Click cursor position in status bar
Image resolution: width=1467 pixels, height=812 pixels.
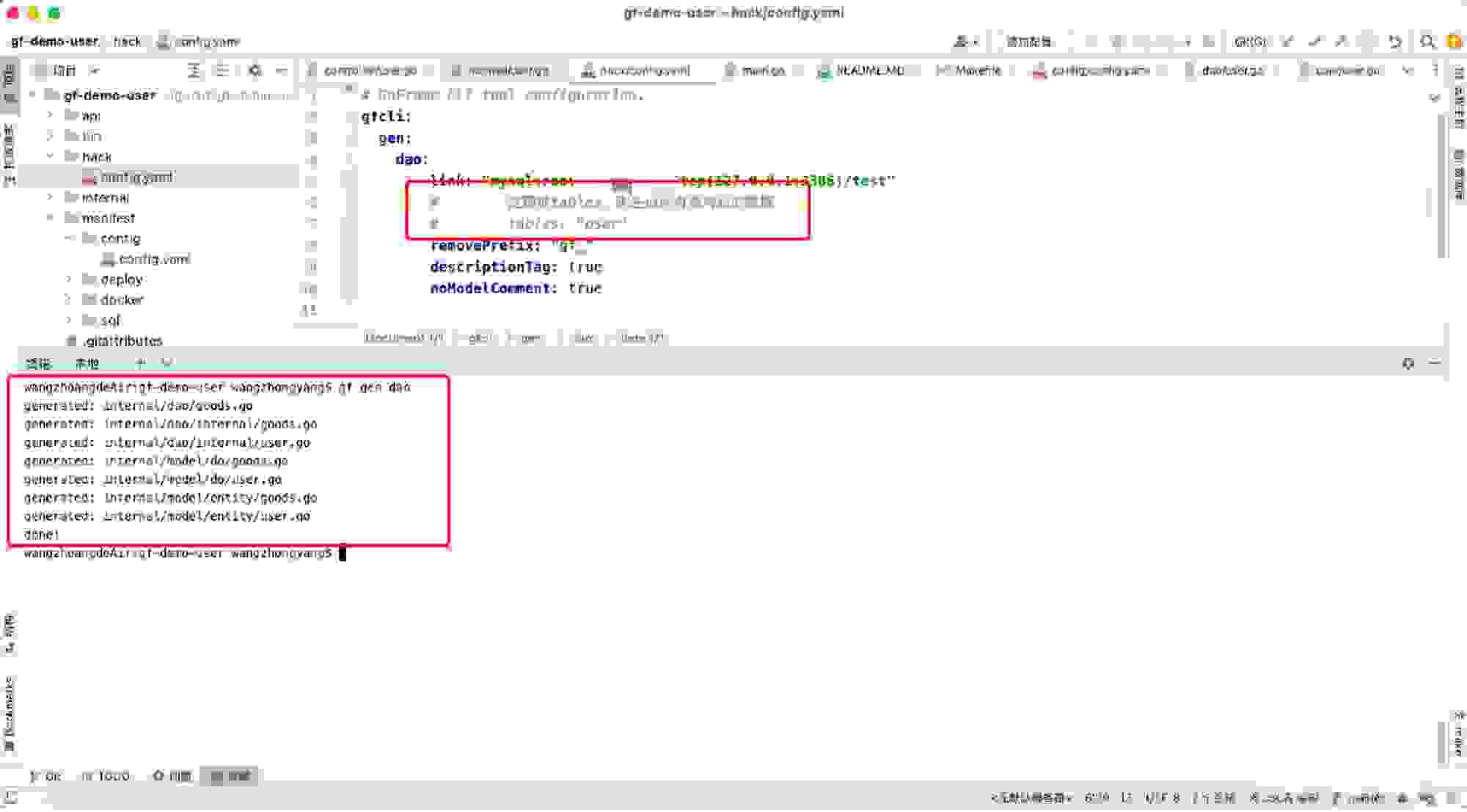pyautogui.click(x=1097, y=797)
